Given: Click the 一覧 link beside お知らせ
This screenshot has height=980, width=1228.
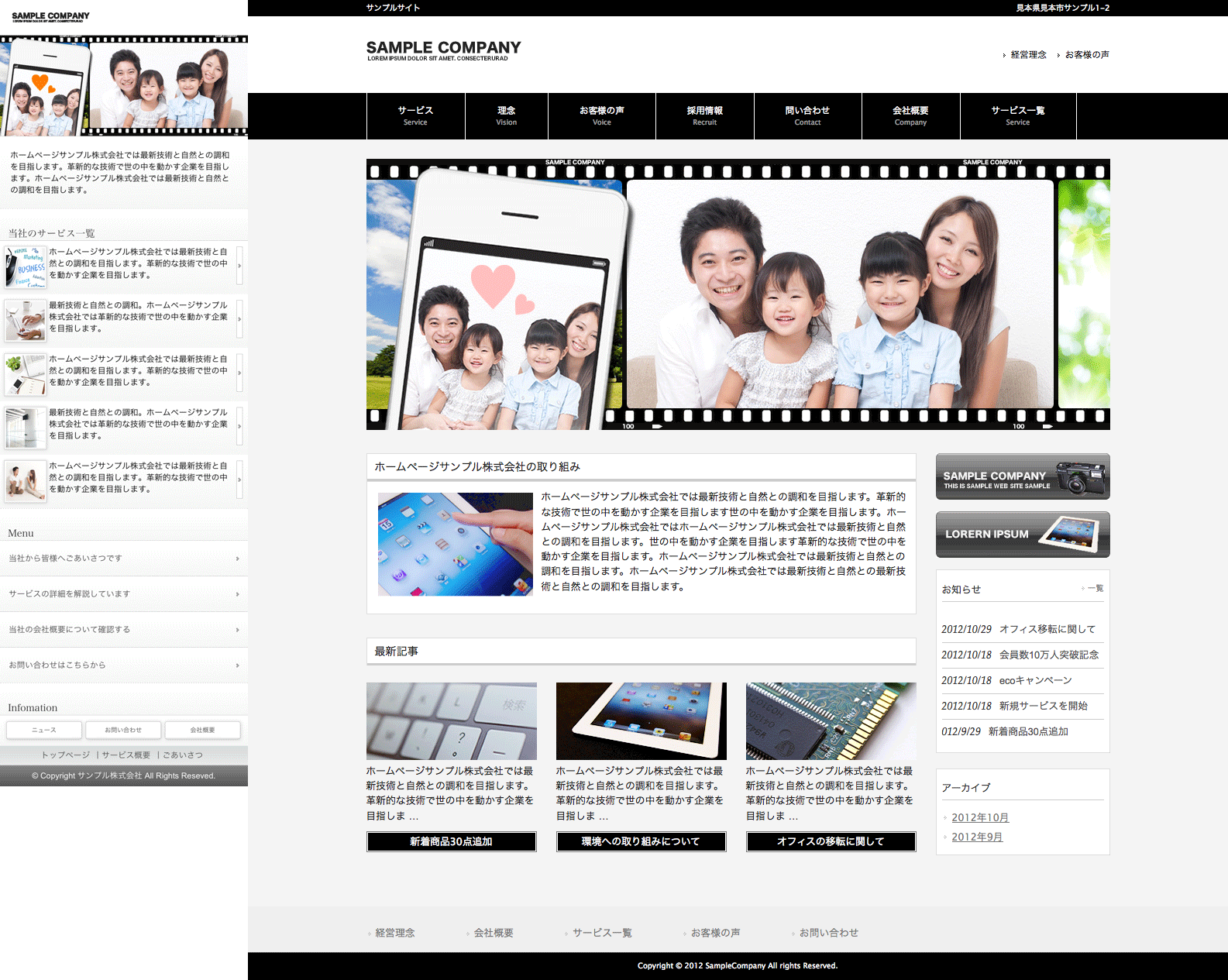Looking at the screenshot, I should point(1094,588).
